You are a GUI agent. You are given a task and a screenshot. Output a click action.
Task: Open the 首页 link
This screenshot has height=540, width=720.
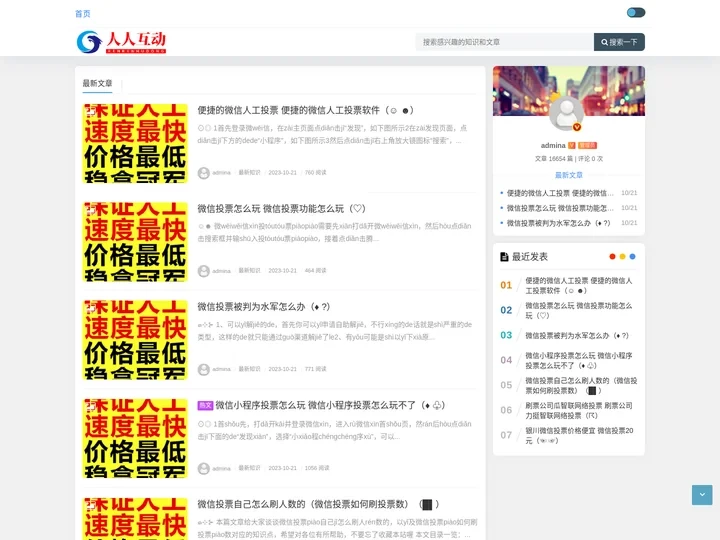tap(83, 14)
